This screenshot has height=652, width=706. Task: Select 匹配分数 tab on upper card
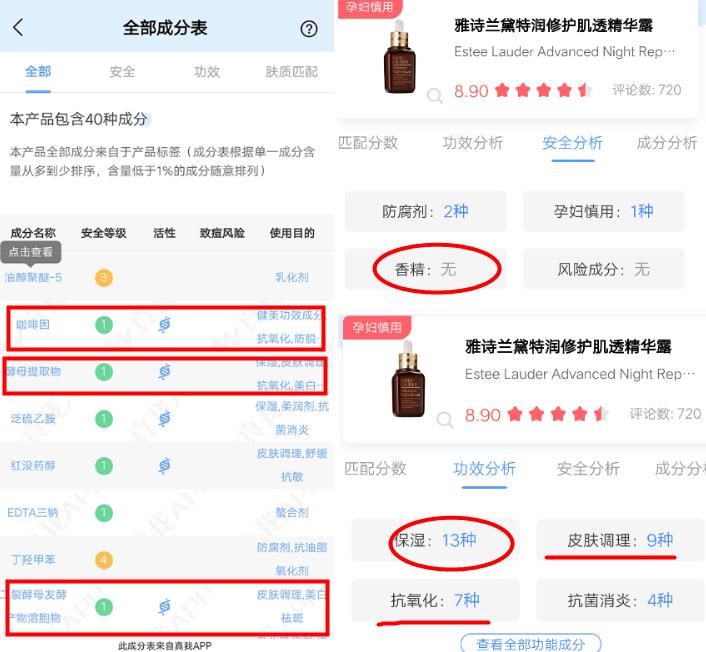368,143
